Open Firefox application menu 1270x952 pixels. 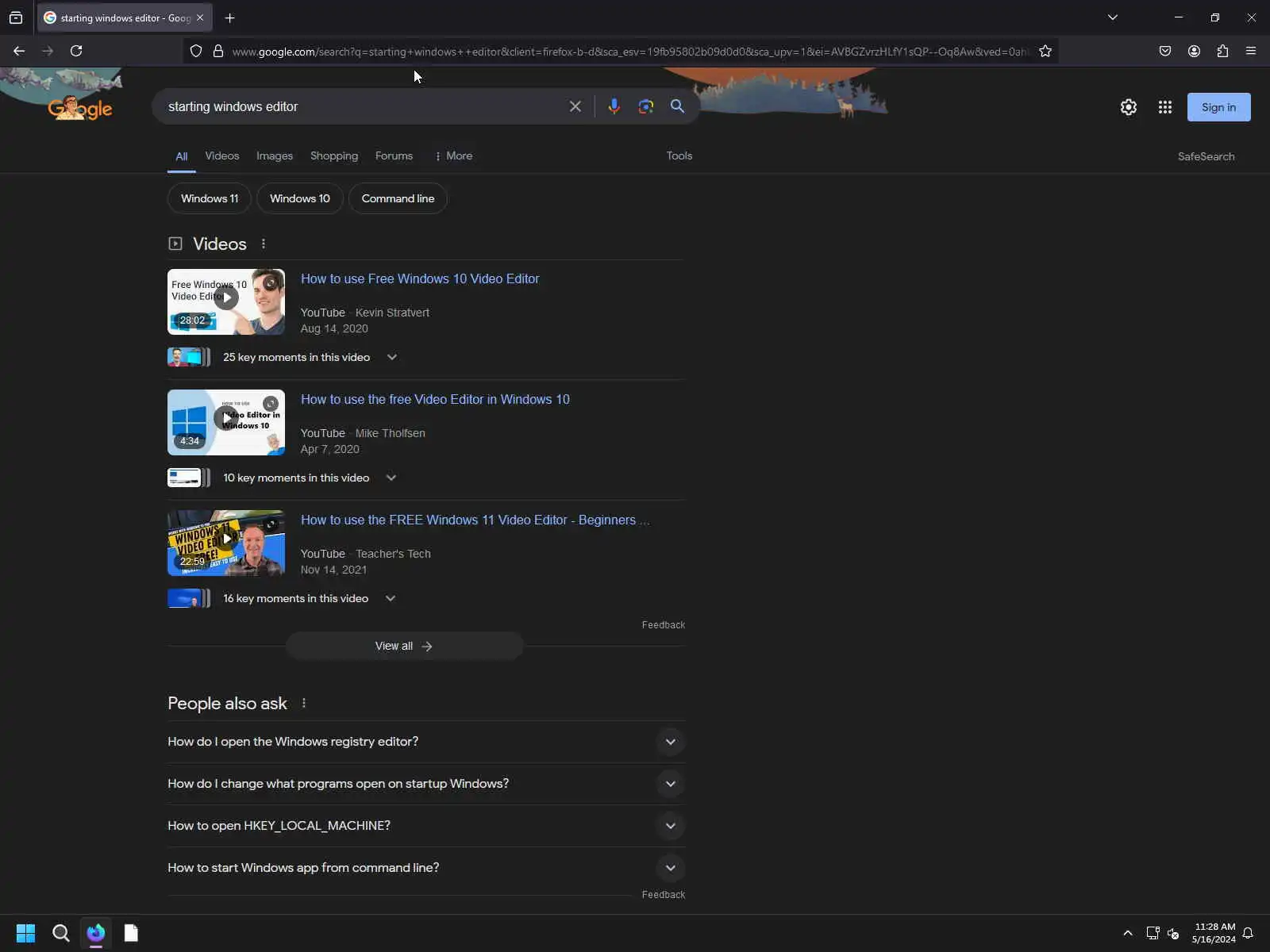click(1251, 51)
